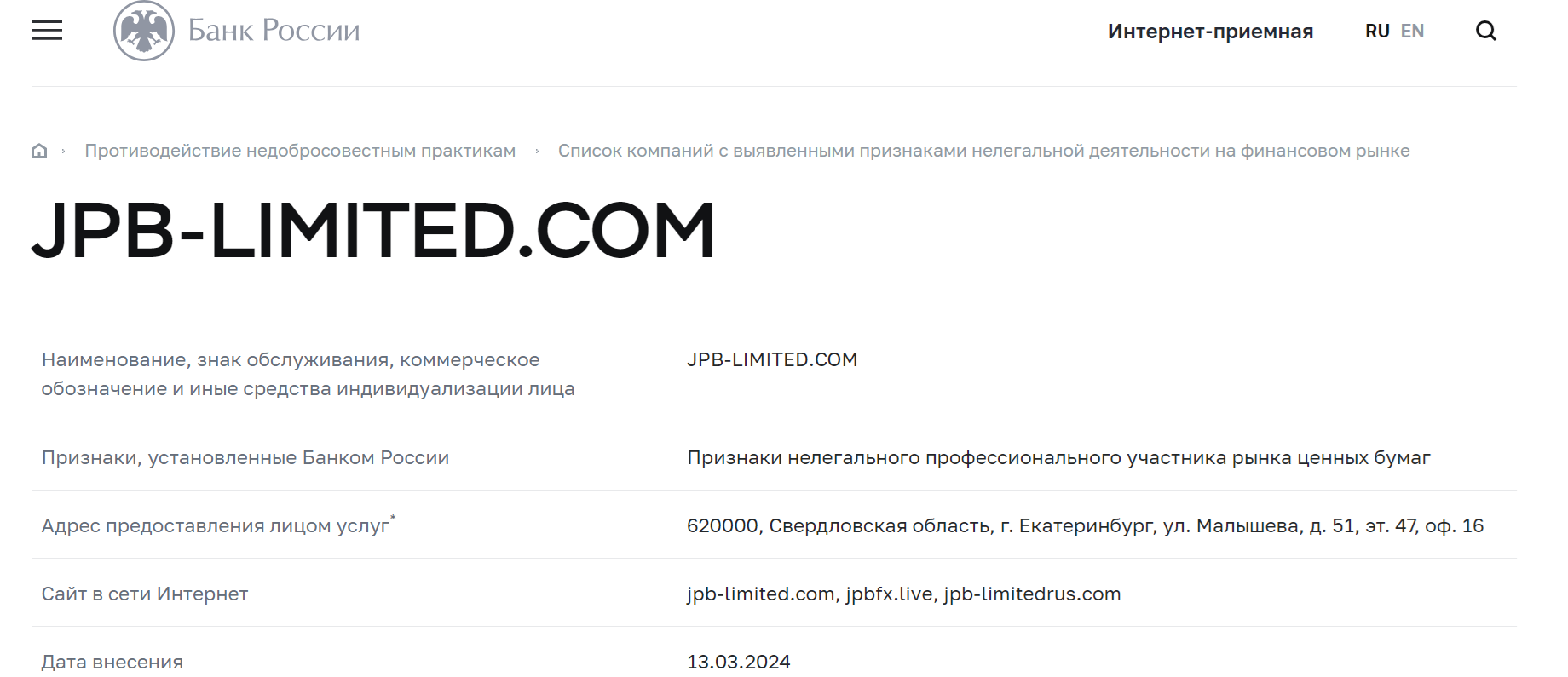
Task: Click the JPB-LIMITED.COM name value in table
Action: pyautogui.click(x=772, y=359)
